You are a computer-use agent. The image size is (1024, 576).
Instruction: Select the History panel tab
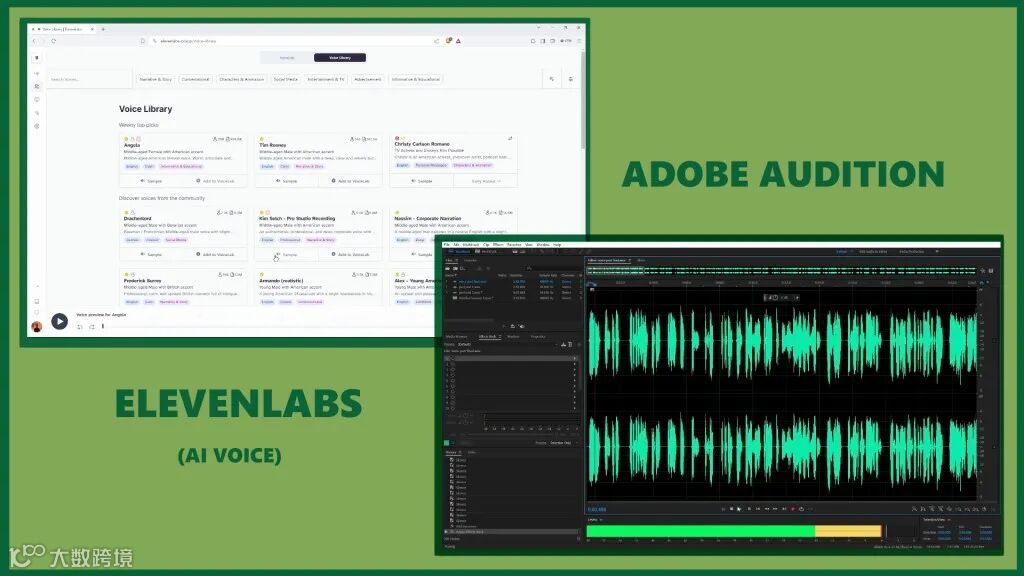coord(452,452)
